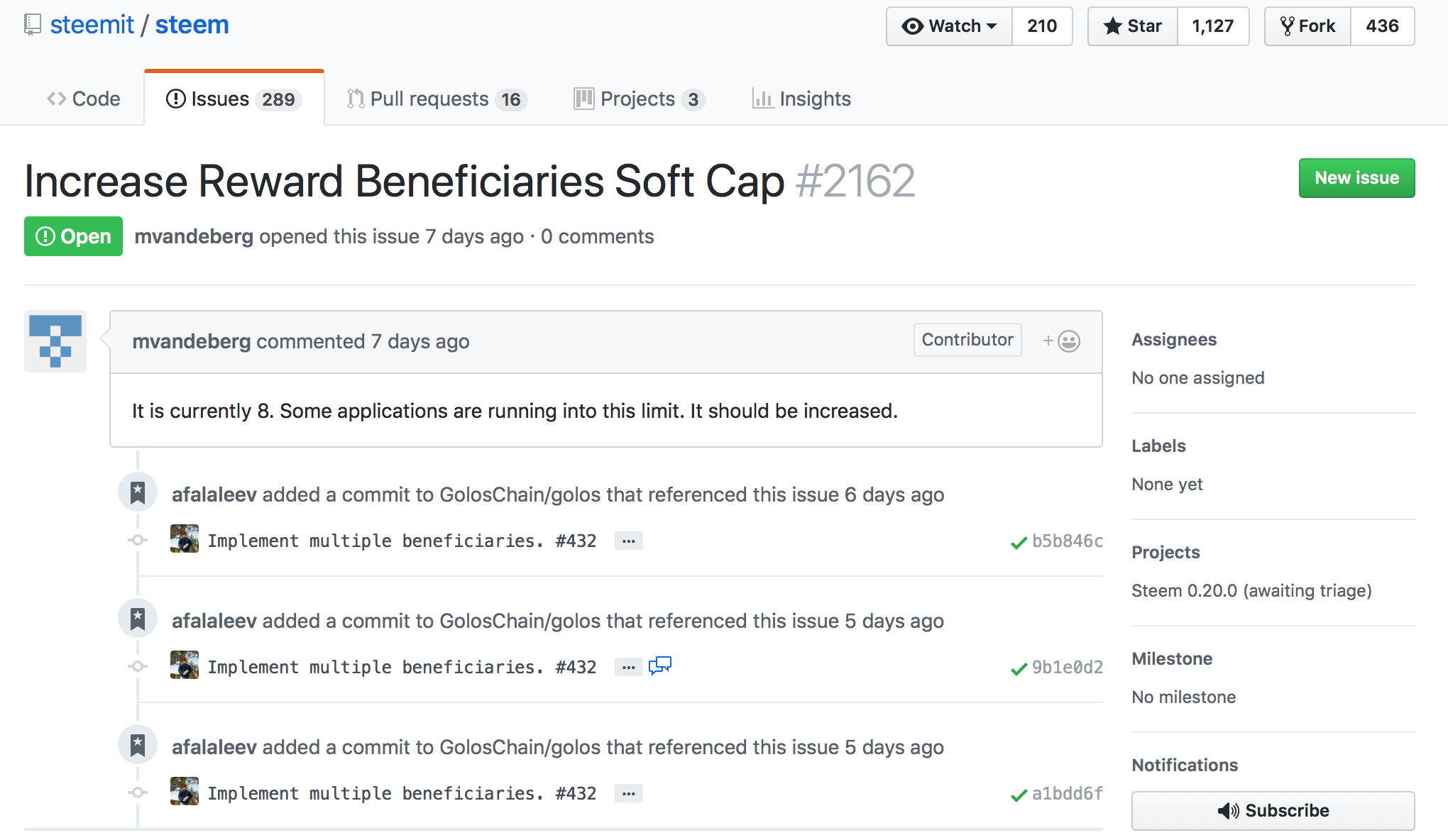View the 210 watchers count

tap(1042, 26)
